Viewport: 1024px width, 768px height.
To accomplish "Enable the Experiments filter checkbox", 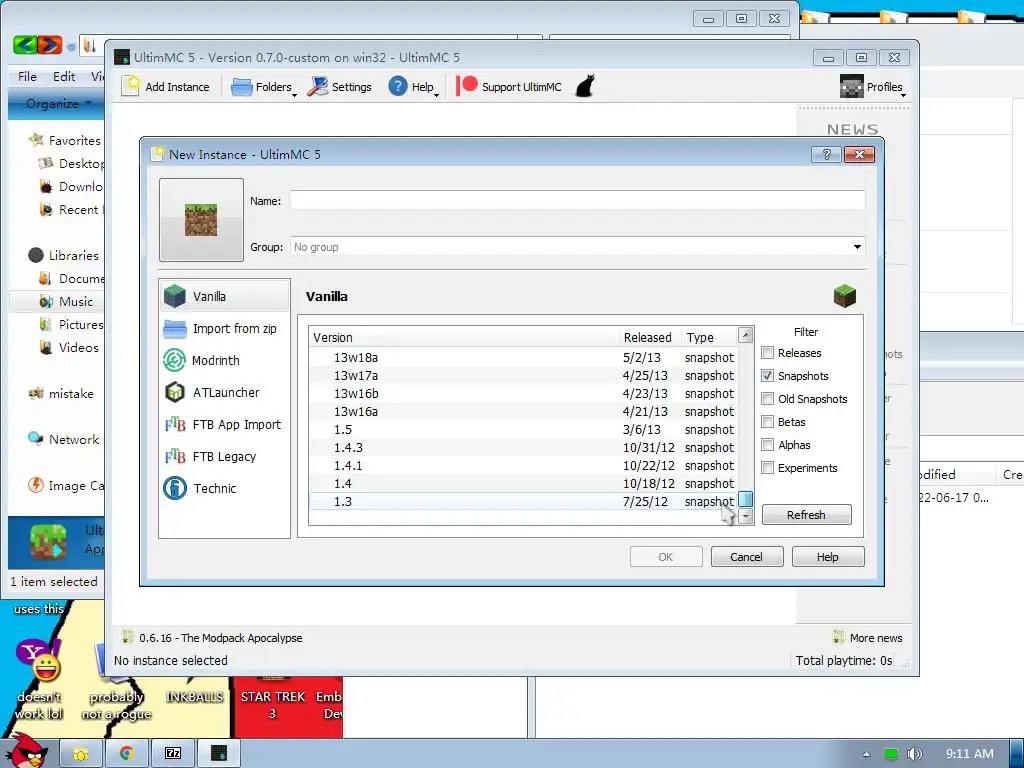I will [x=767, y=468].
